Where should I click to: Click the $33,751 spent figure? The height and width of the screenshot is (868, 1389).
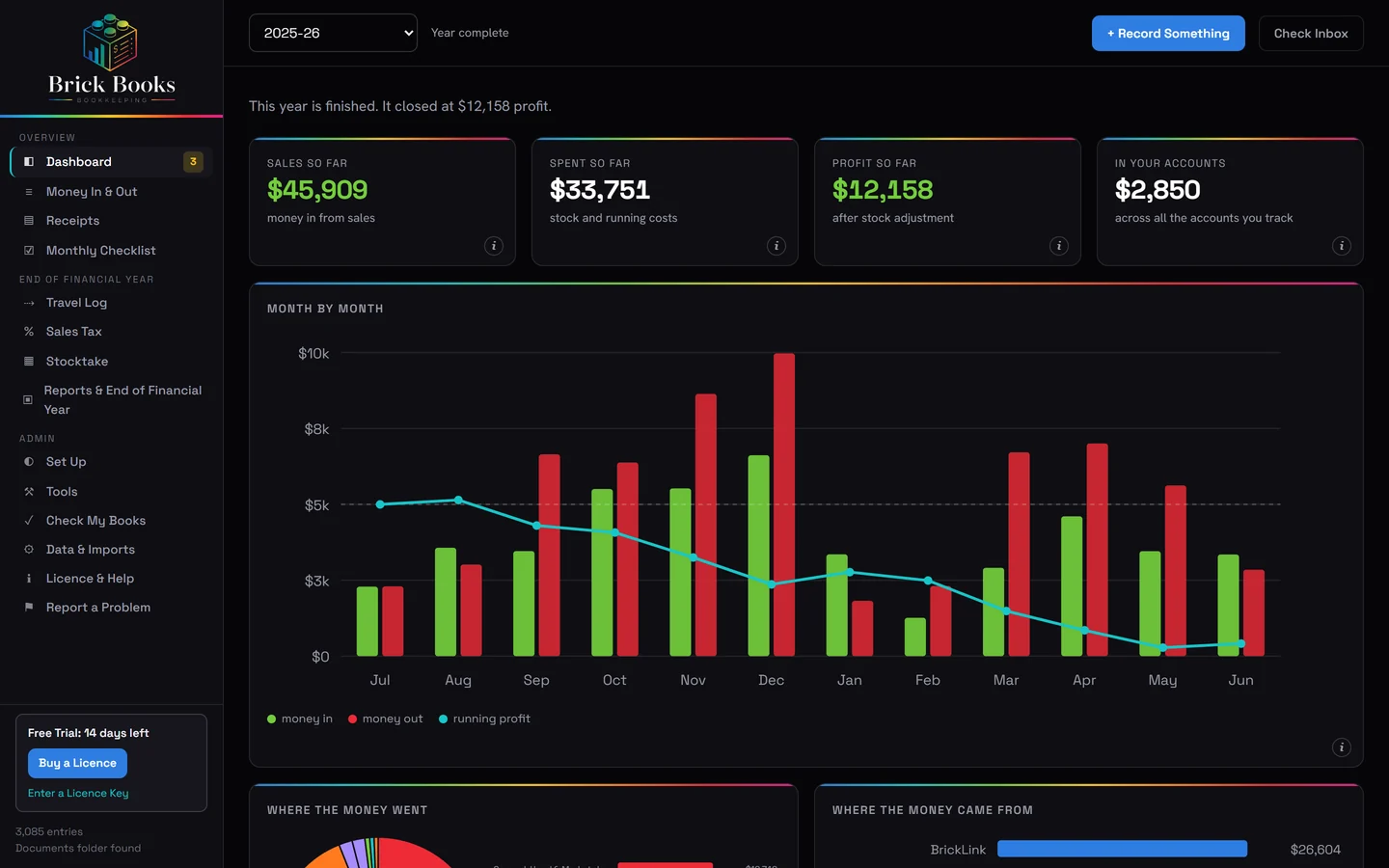click(600, 190)
